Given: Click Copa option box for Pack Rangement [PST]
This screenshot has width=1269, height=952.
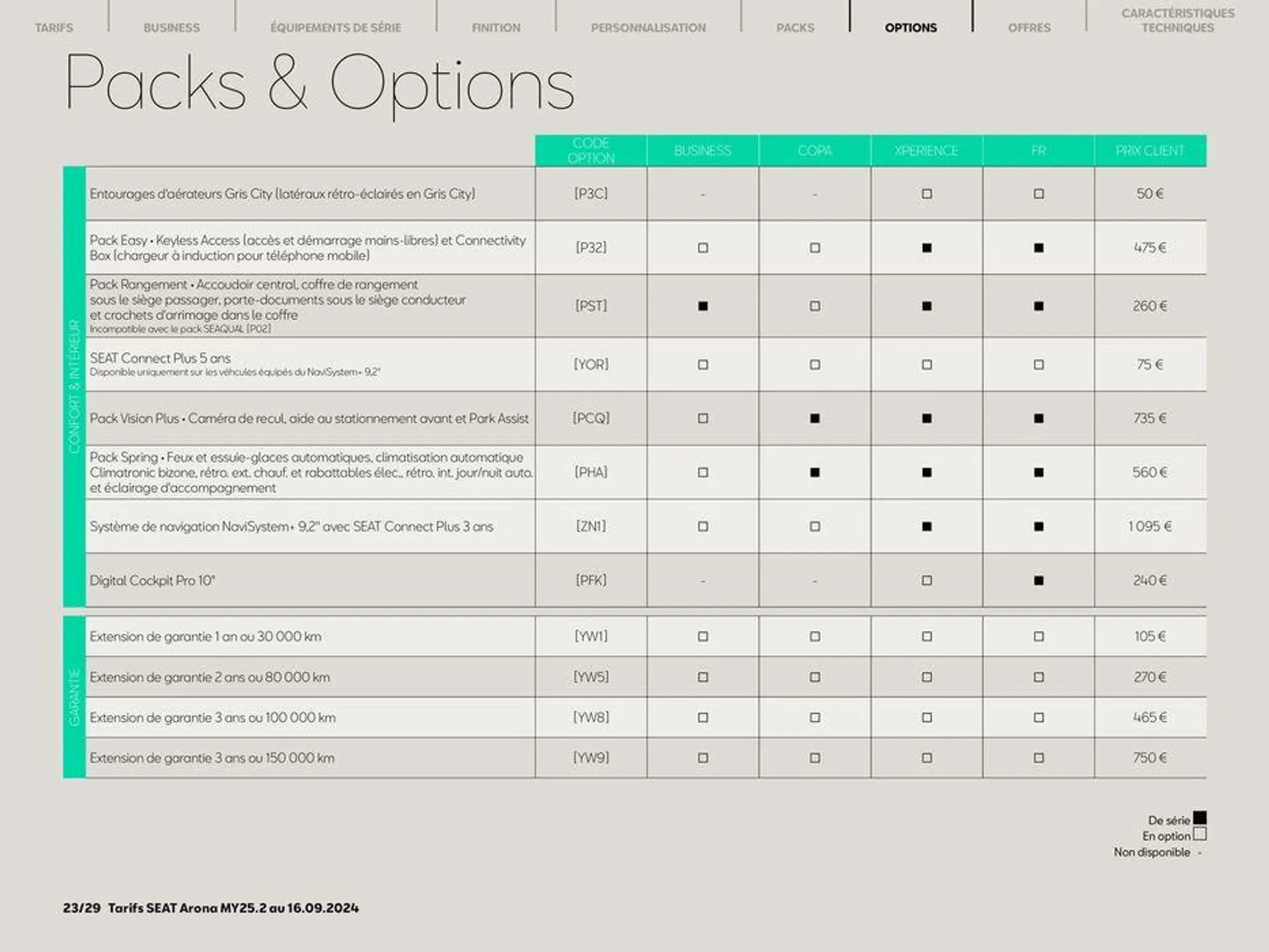Looking at the screenshot, I should [815, 307].
